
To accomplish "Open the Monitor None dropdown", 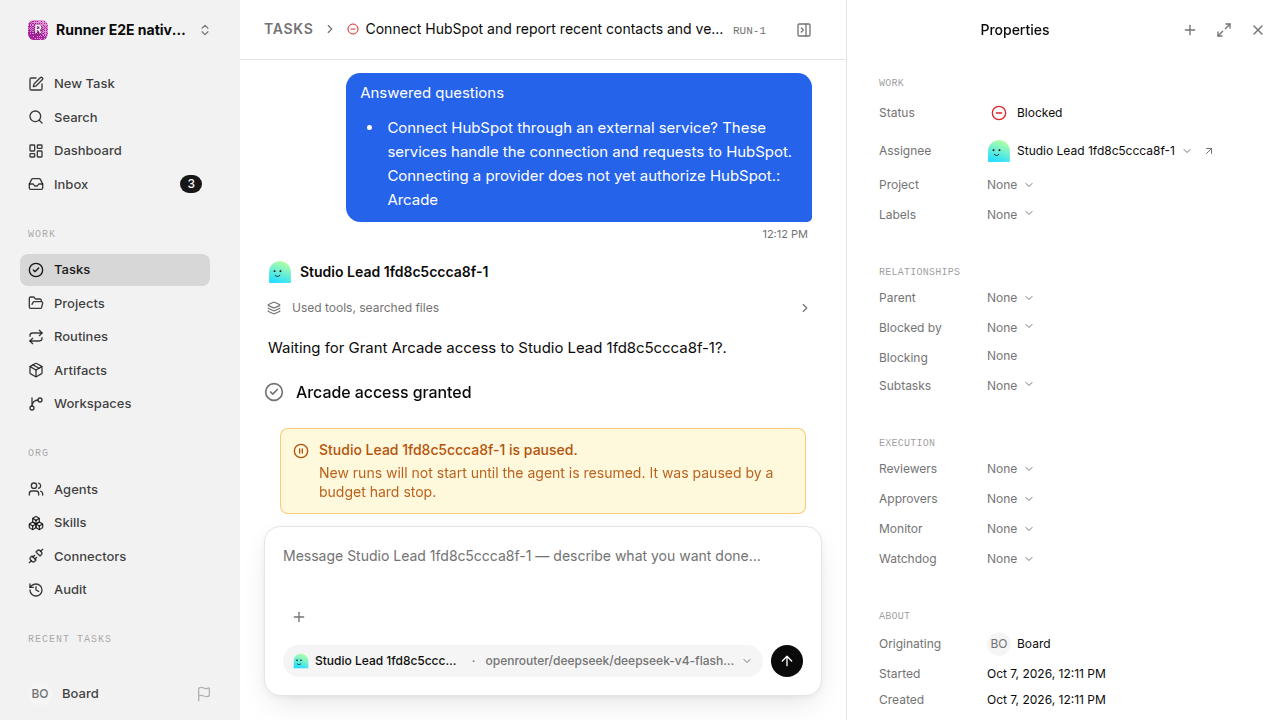I will (1010, 529).
